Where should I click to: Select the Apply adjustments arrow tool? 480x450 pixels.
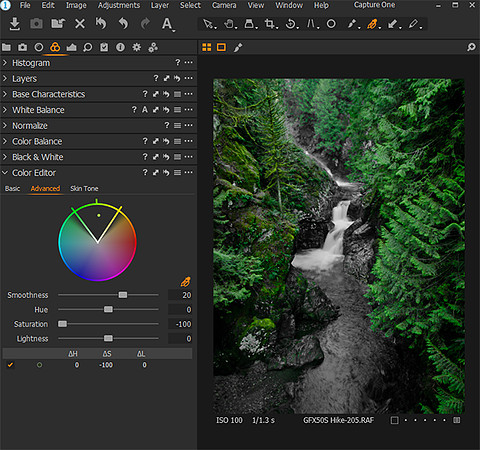tap(394, 24)
